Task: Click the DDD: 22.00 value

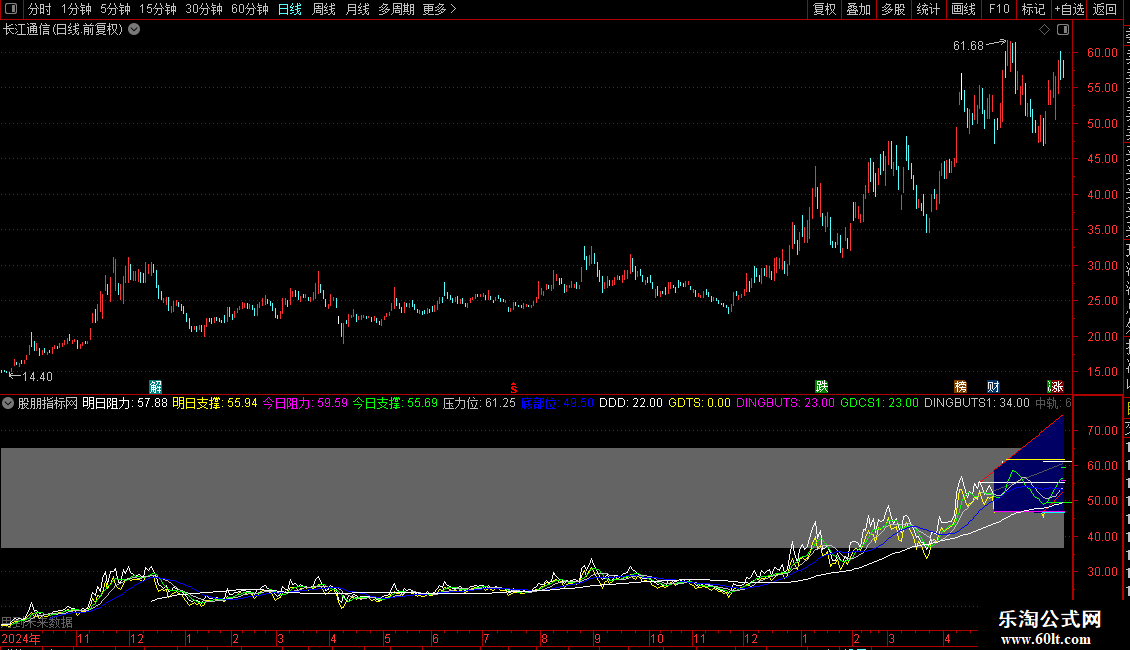Action: click(631, 404)
